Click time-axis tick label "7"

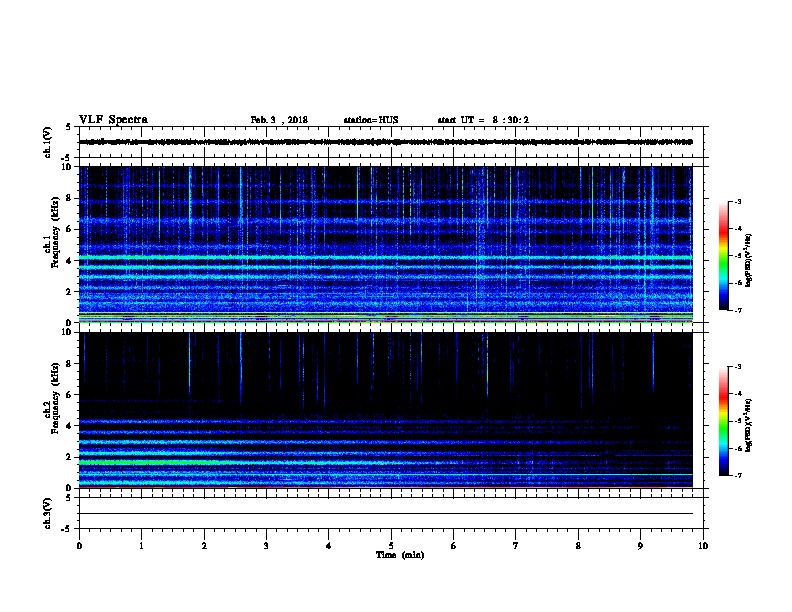click(516, 546)
